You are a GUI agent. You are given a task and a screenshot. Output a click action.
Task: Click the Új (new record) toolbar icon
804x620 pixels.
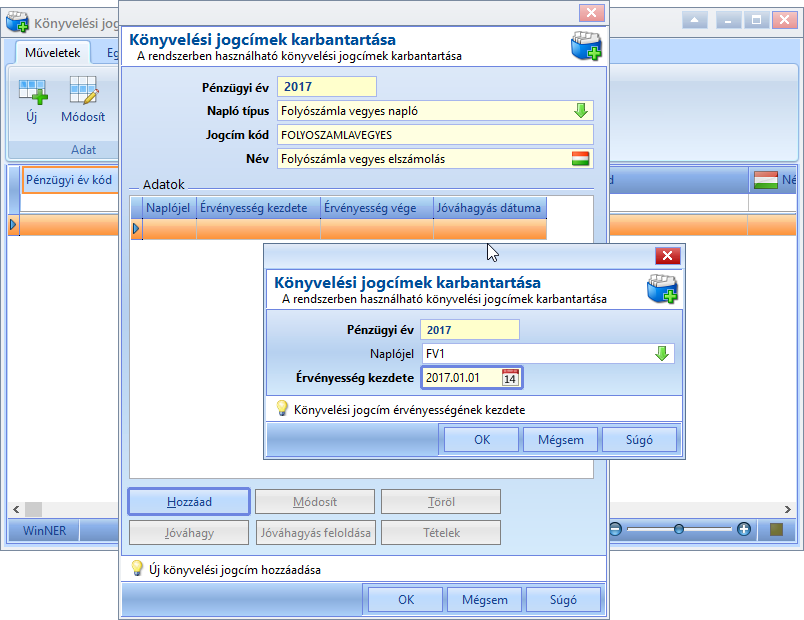pyautogui.click(x=33, y=92)
